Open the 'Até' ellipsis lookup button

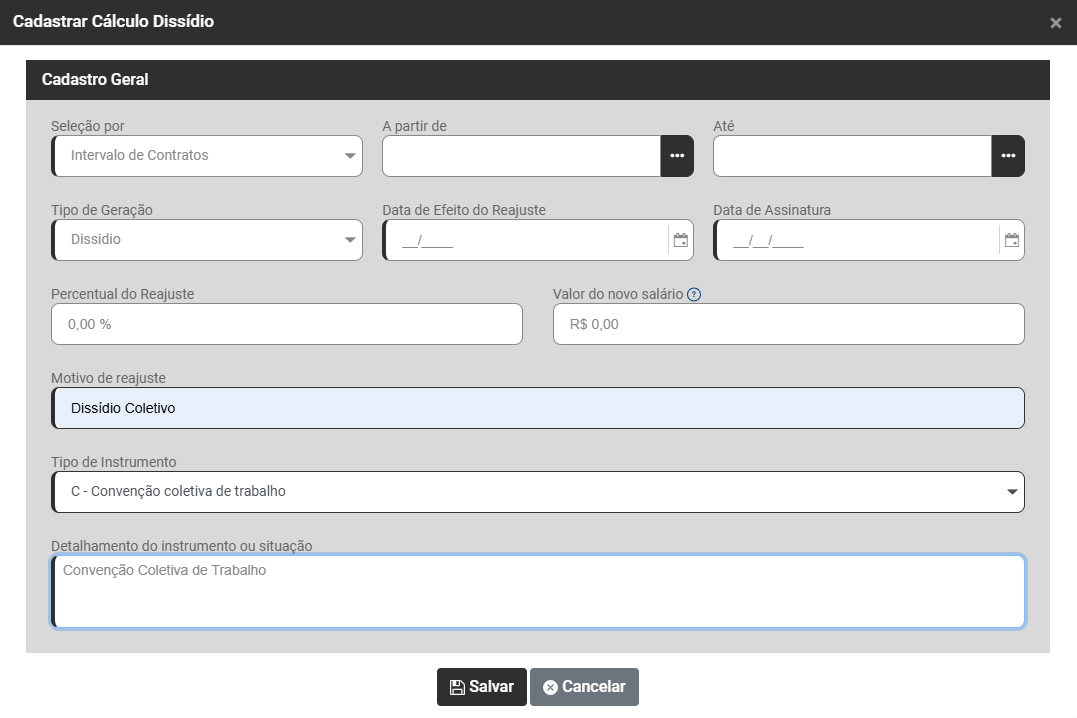click(x=1008, y=156)
